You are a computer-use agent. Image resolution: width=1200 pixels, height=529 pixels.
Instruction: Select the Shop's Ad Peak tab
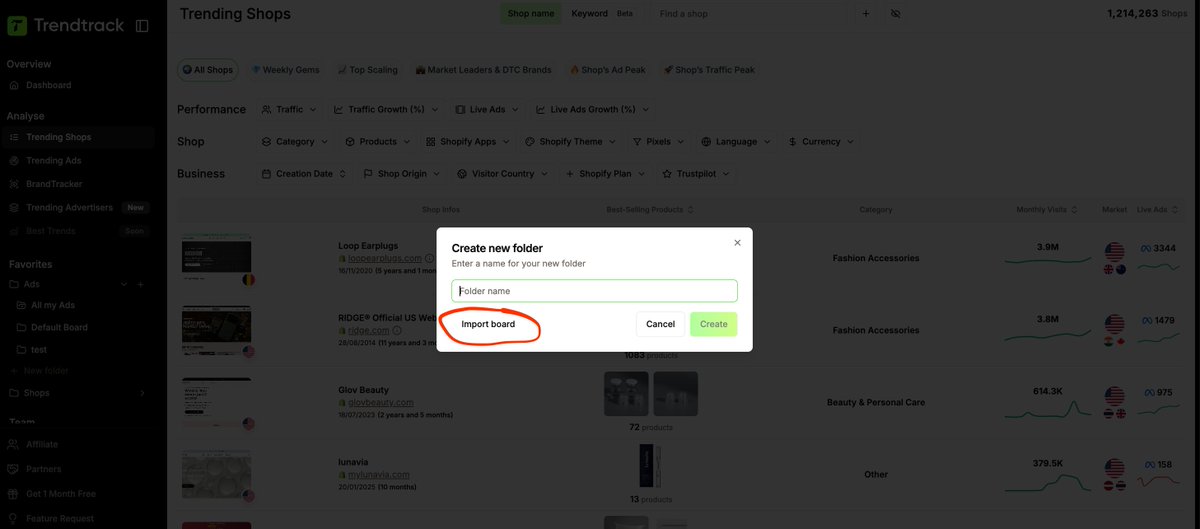click(608, 70)
